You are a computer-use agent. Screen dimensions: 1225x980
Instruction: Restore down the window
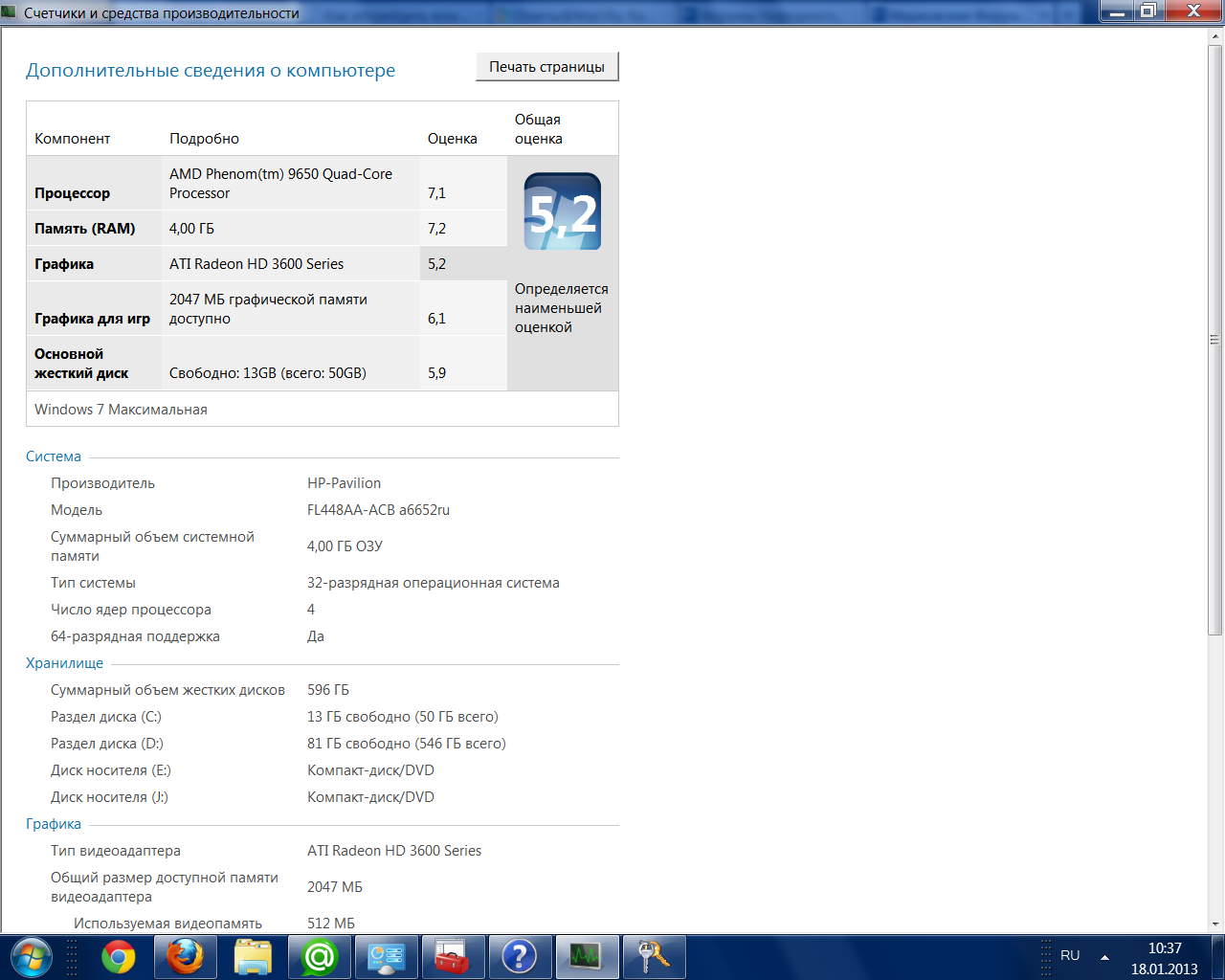pos(1148,11)
